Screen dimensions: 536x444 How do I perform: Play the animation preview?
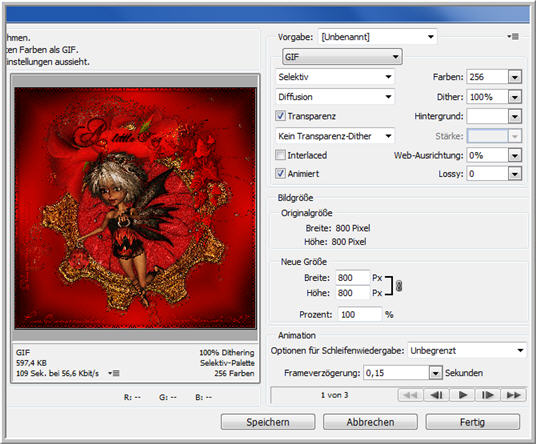pos(463,395)
